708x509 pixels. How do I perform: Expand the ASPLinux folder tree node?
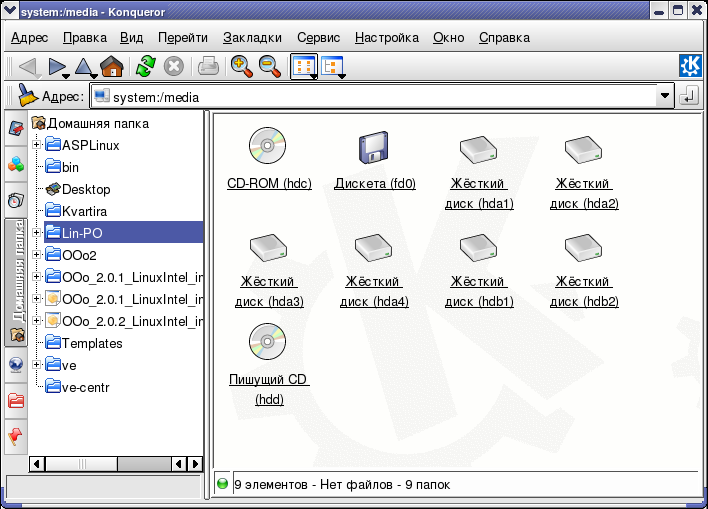click(37, 145)
